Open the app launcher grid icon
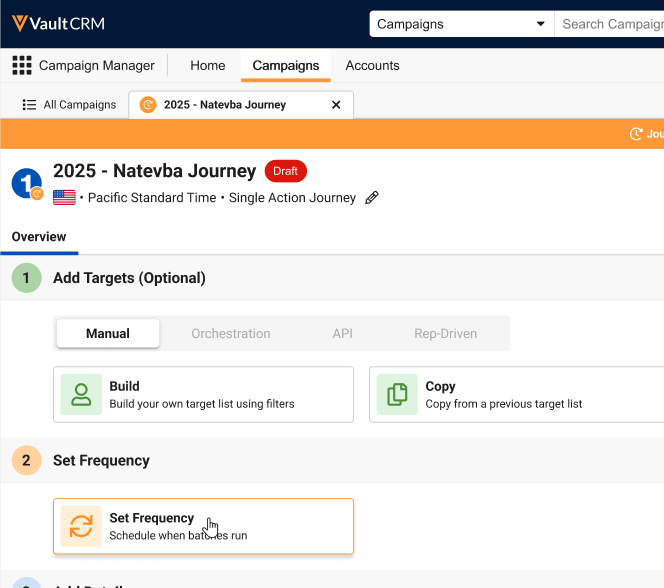 click(x=22, y=66)
